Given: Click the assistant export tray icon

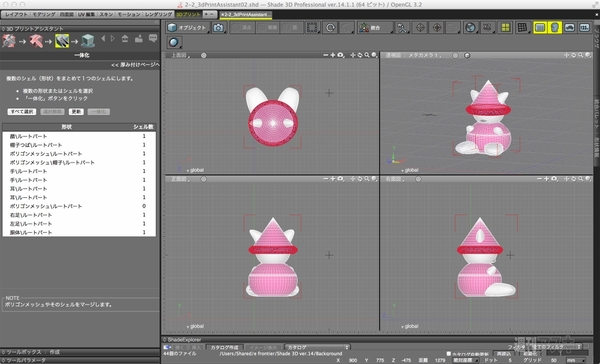Looking at the screenshot, I should (x=139, y=39).
